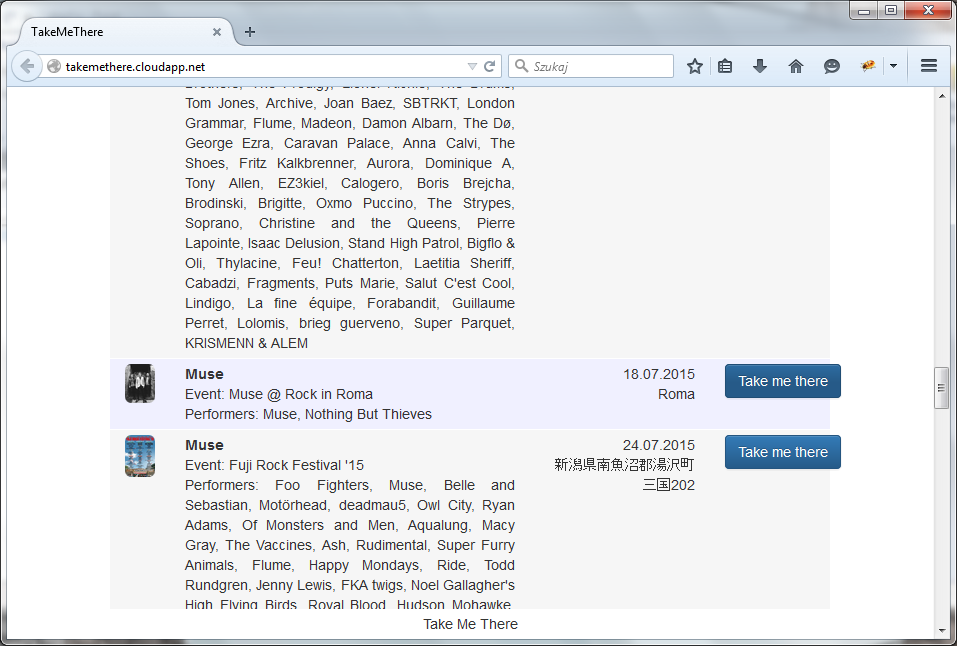Click the scrollbar down arrow
The height and width of the screenshot is (646, 957).
point(941,630)
